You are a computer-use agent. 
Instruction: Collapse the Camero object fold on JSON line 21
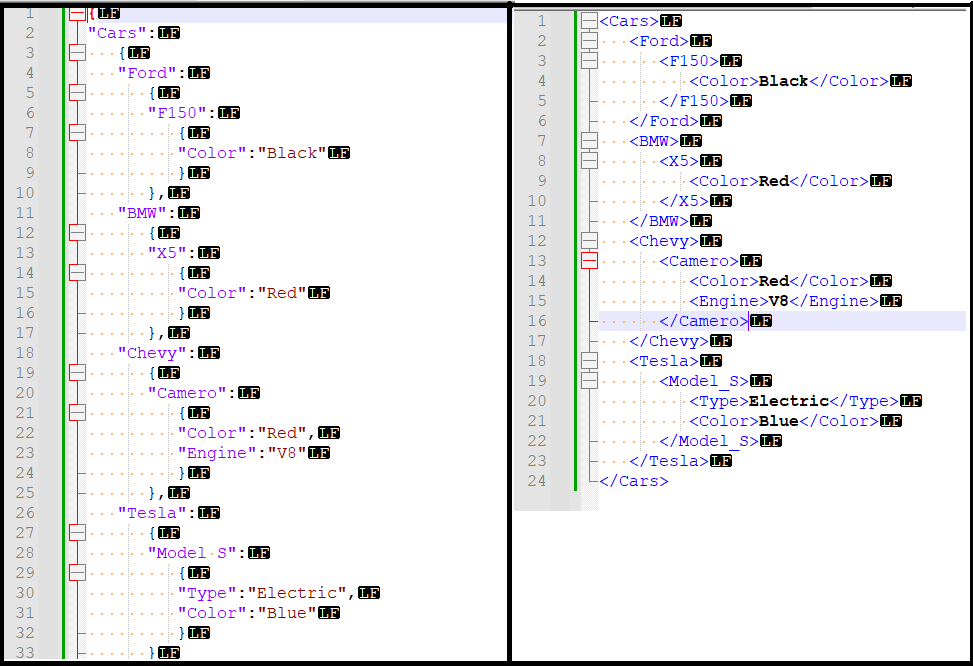(x=78, y=413)
